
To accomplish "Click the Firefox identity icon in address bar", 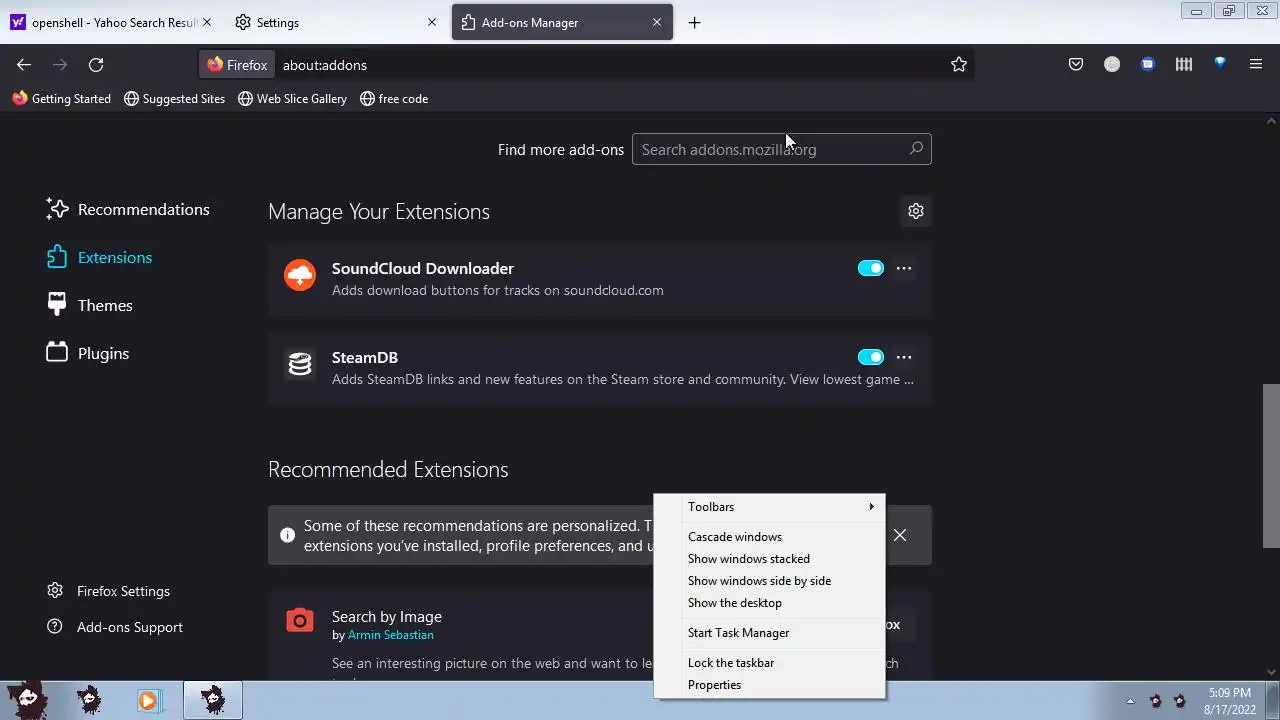I will point(238,65).
